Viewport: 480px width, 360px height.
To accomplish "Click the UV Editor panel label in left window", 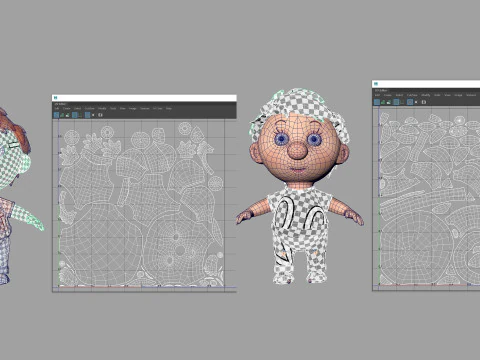I will (60, 104).
